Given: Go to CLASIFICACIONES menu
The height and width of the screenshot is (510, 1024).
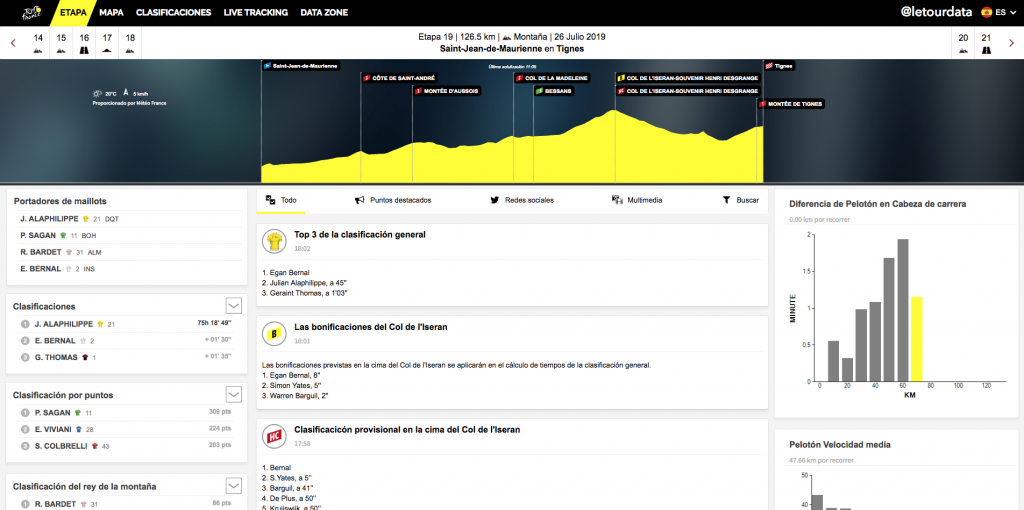Looking at the screenshot, I should tap(174, 12).
